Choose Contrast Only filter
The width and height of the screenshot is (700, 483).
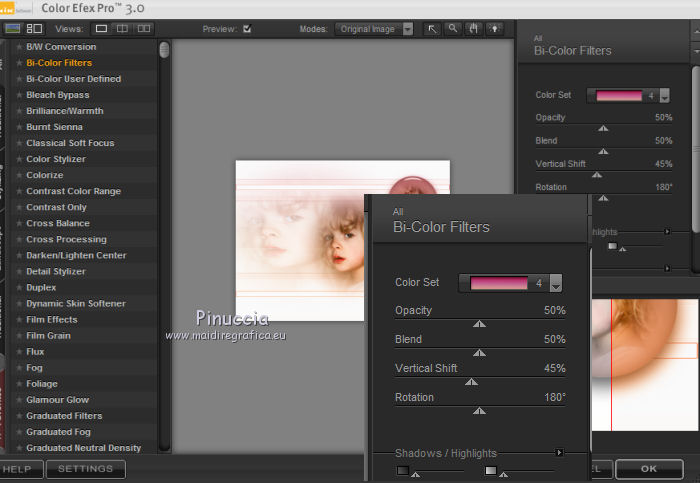tap(56, 207)
